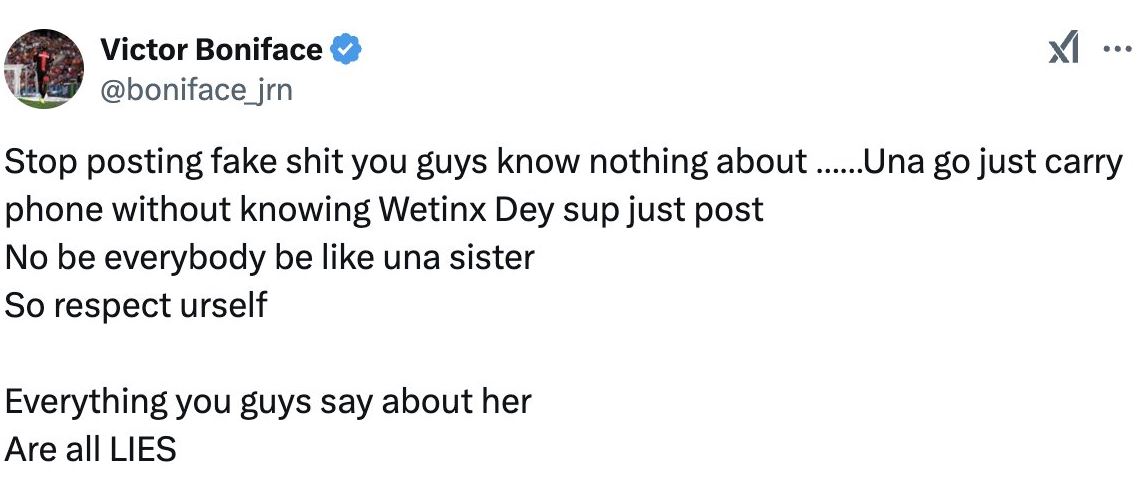Click the line "So respect urself"
This screenshot has width=1137, height=483.
(x=136, y=304)
